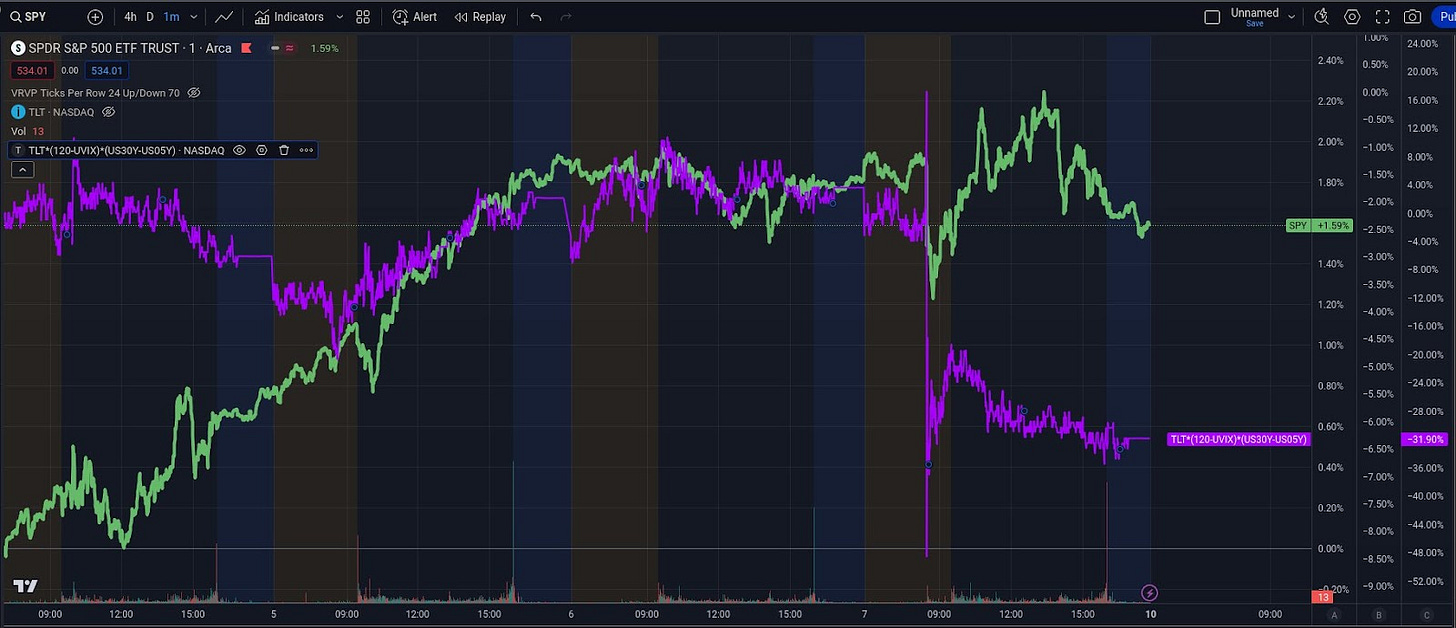Click the red flag symbol marker

(246, 48)
